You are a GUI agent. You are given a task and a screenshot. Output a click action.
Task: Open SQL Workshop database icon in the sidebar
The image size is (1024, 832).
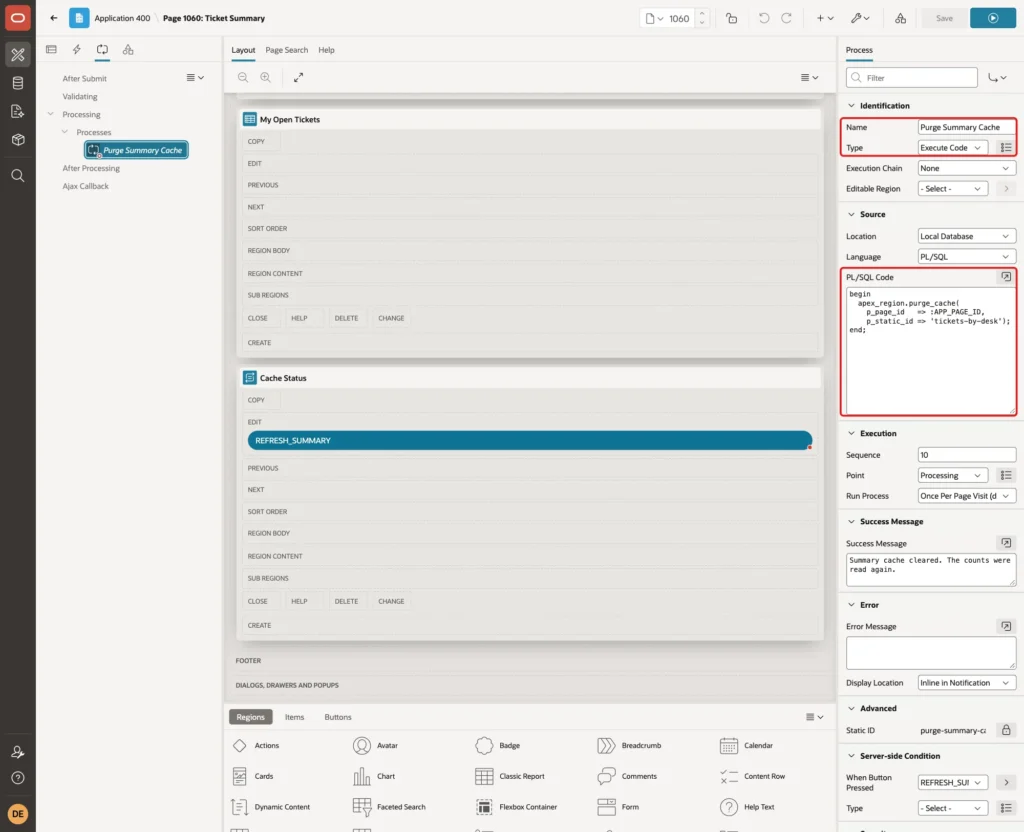[x=18, y=83]
